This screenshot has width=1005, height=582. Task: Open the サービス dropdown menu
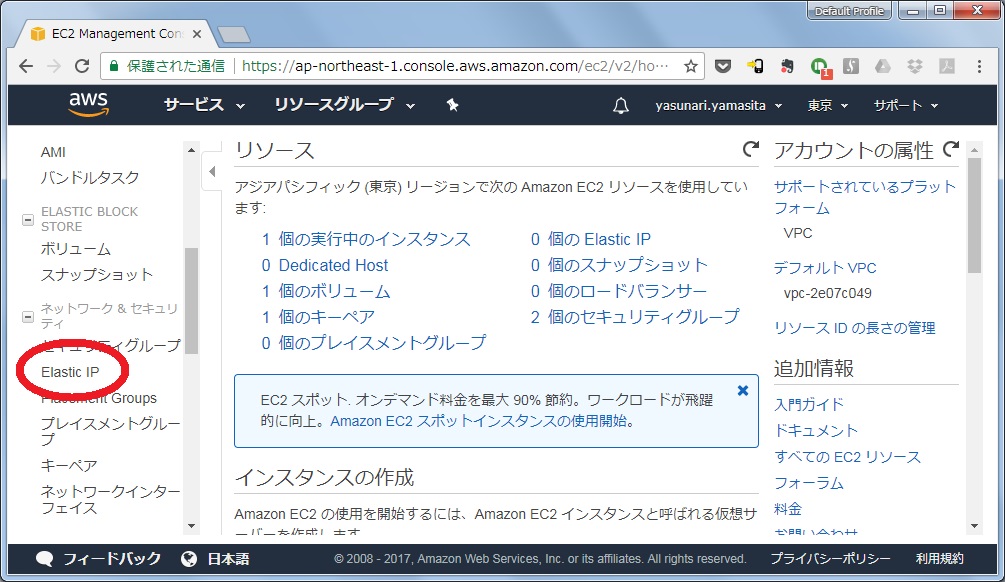(204, 105)
